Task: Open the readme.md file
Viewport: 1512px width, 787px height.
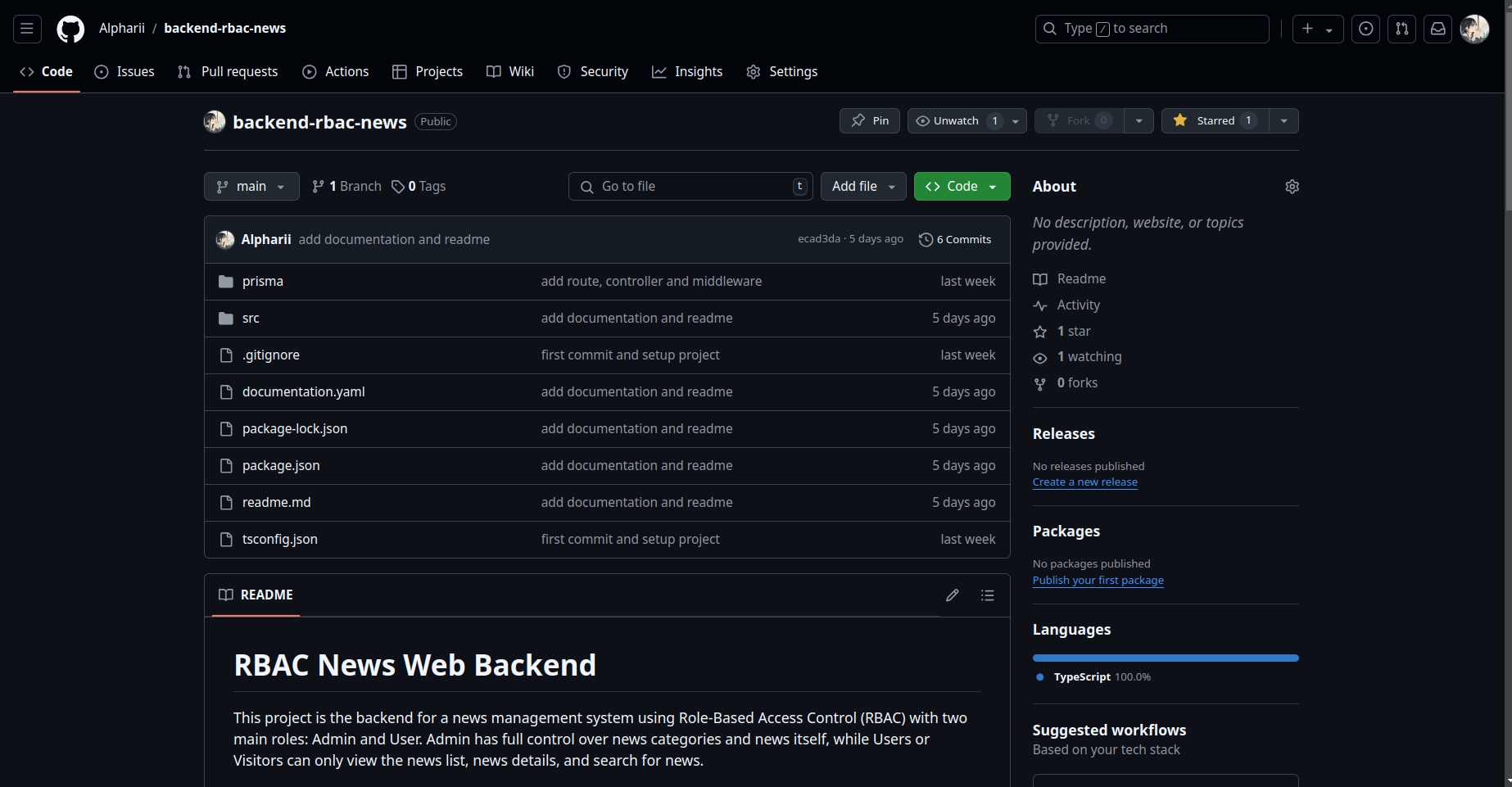Action: point(277,503)
